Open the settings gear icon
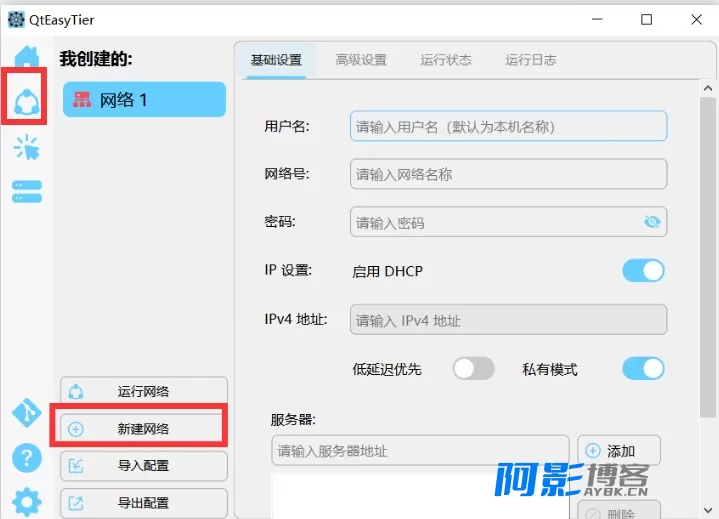 point(27,502)
